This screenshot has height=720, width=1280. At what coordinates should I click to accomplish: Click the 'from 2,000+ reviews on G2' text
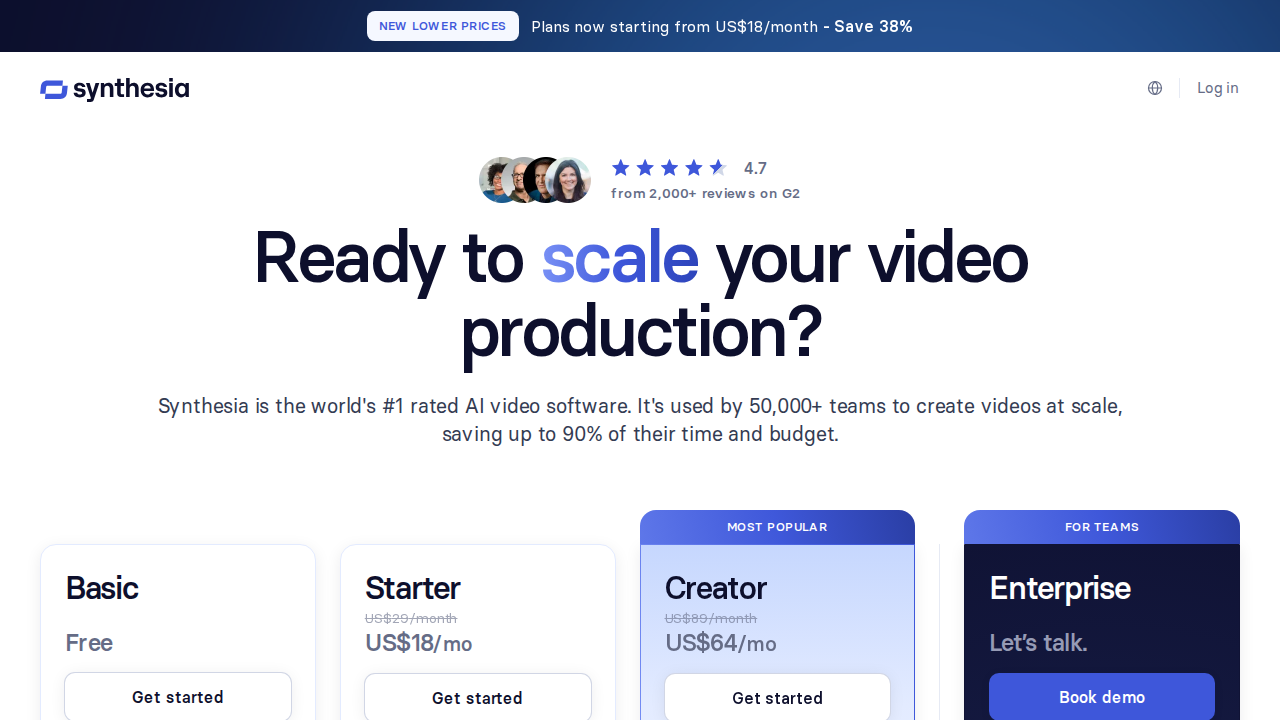[705, 193]
